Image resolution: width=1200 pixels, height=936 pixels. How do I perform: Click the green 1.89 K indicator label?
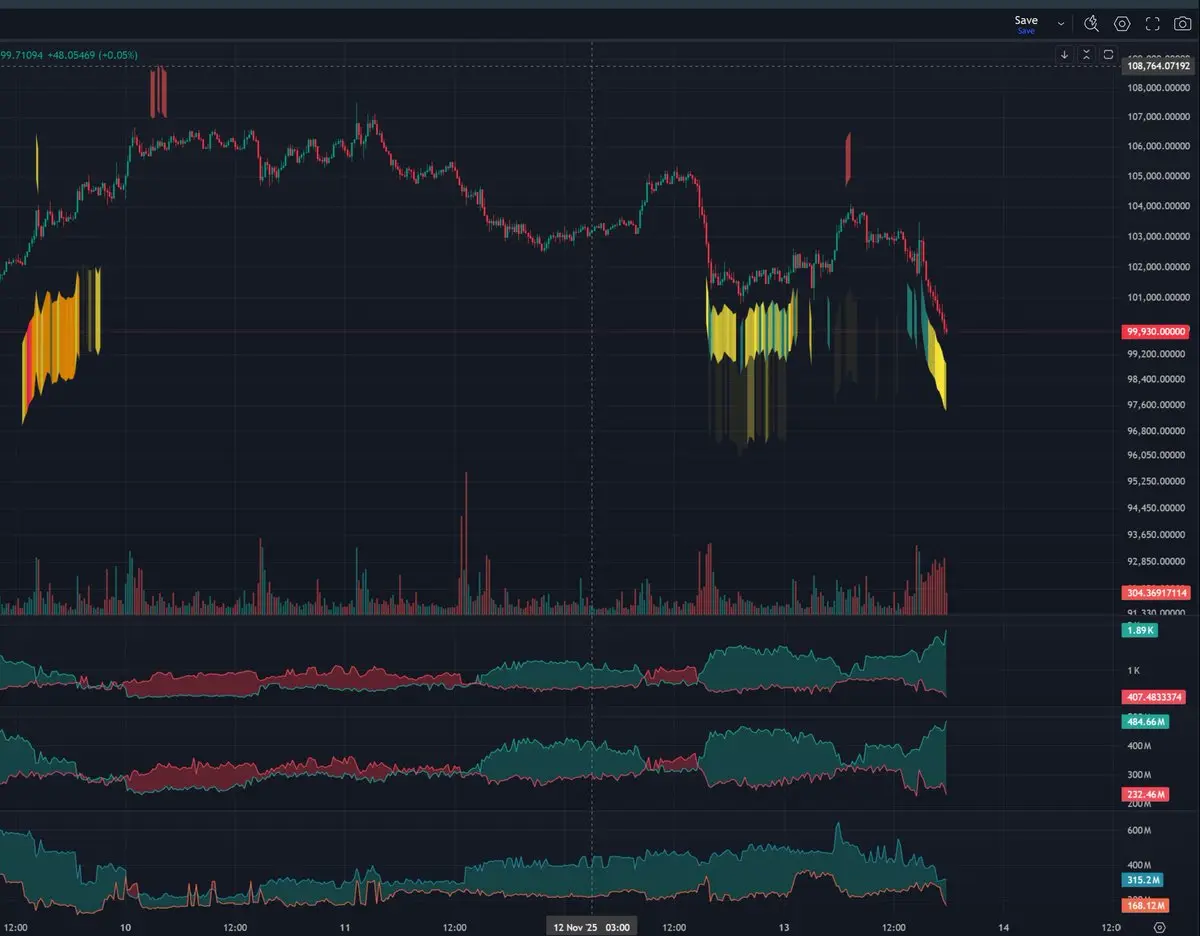(x=1142, y=631)
